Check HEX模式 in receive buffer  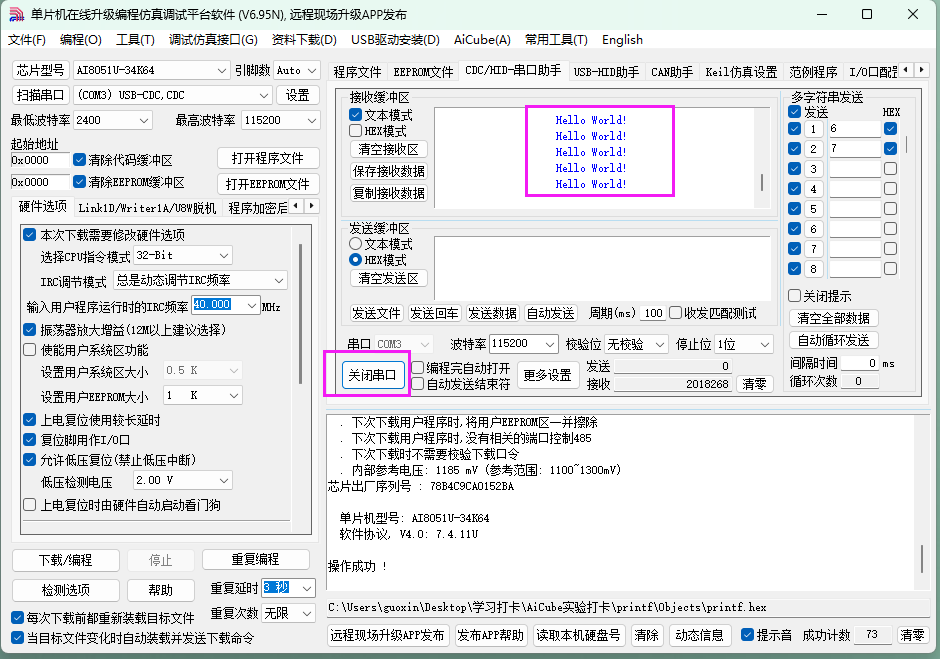pyautogui.click(x=355, y=131)
